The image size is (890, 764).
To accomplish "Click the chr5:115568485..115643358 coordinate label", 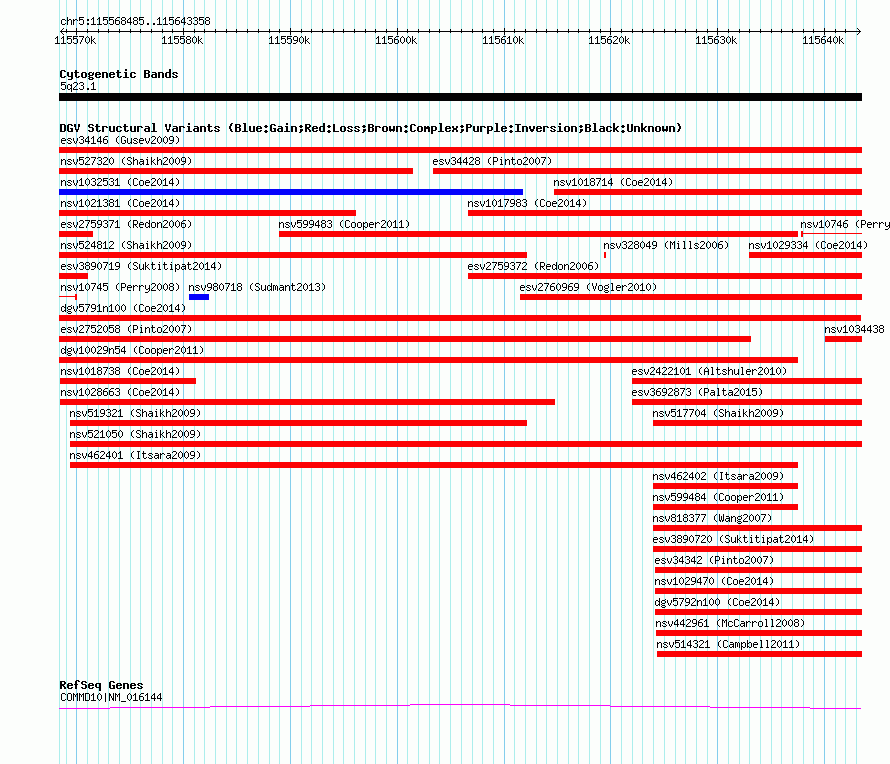I will coord(135,21).
